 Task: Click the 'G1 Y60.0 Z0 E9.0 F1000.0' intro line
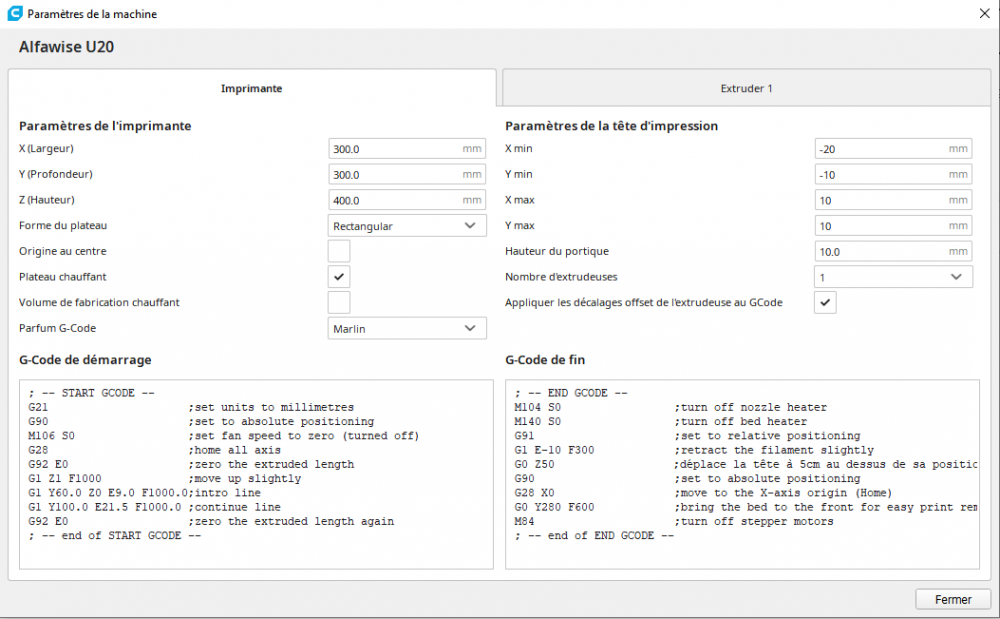145,493
